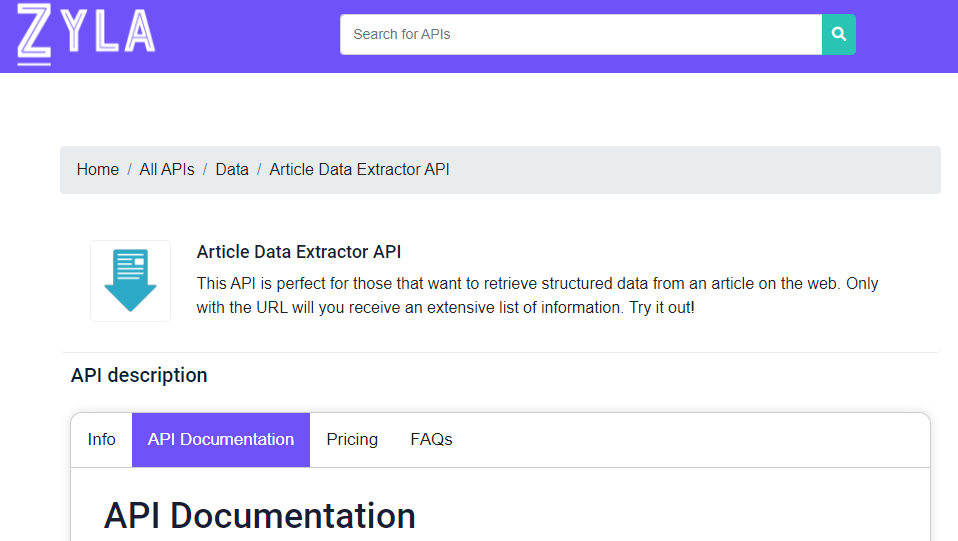Open the All APIs breadcrumb link
Image resolution: width=958 pixels, height=541 pixels.
click(x=167, y=169)
